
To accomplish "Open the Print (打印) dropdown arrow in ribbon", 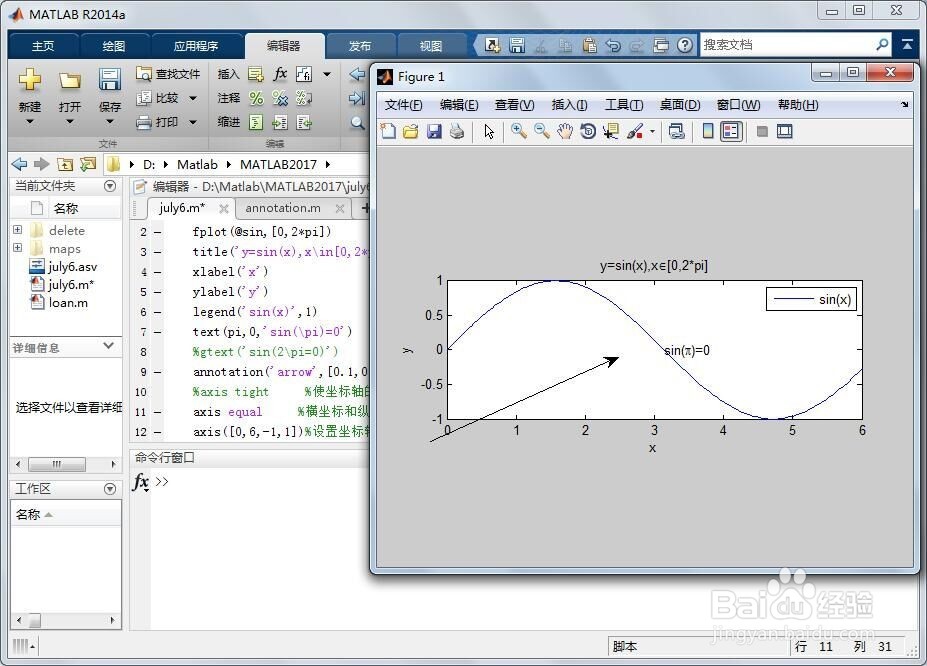I will (x=193, y=122).
